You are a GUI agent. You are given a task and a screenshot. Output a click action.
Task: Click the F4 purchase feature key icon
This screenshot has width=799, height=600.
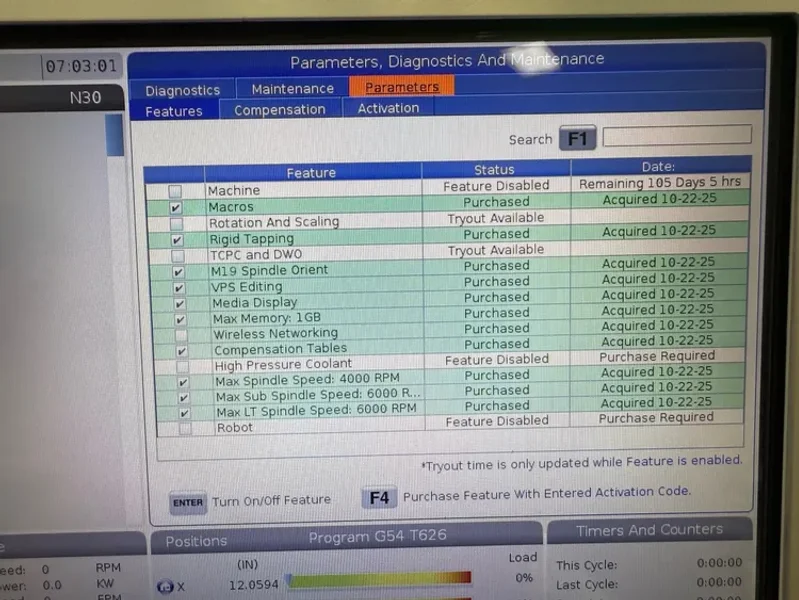pos(379,497)
